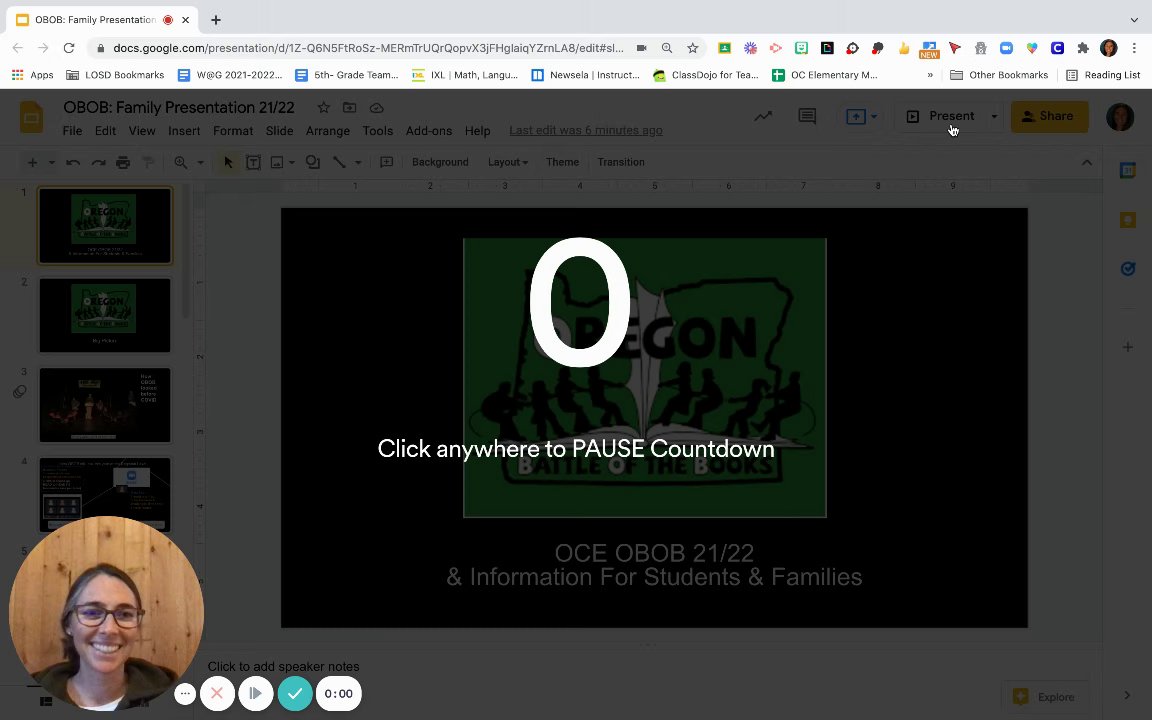The width and height of the screenshot is (1152, 720).
Task: Open the Reading List bookmark
Action: [1103, 75]
